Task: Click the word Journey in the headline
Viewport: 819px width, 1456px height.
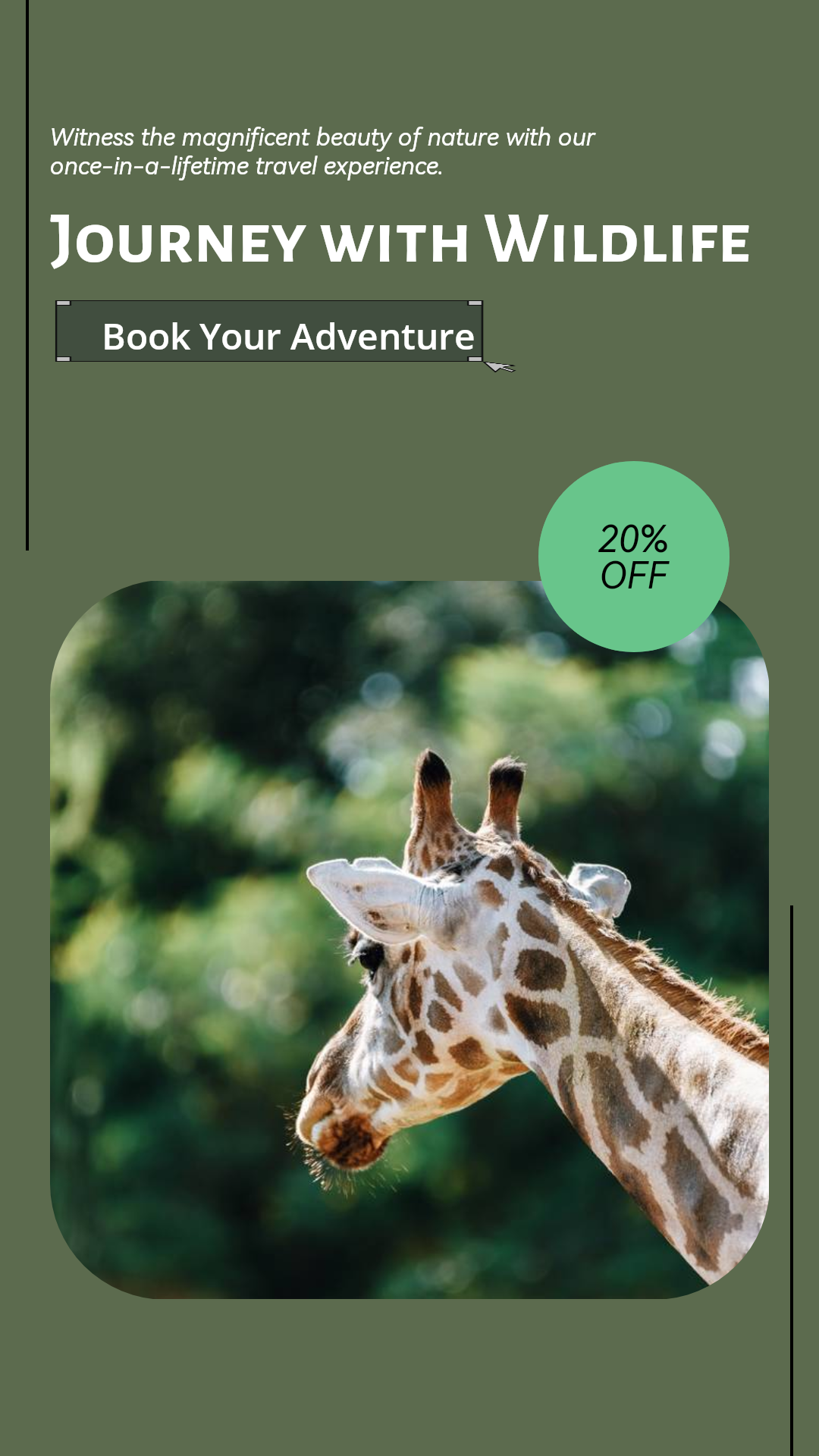Action: tap(178, 241)
